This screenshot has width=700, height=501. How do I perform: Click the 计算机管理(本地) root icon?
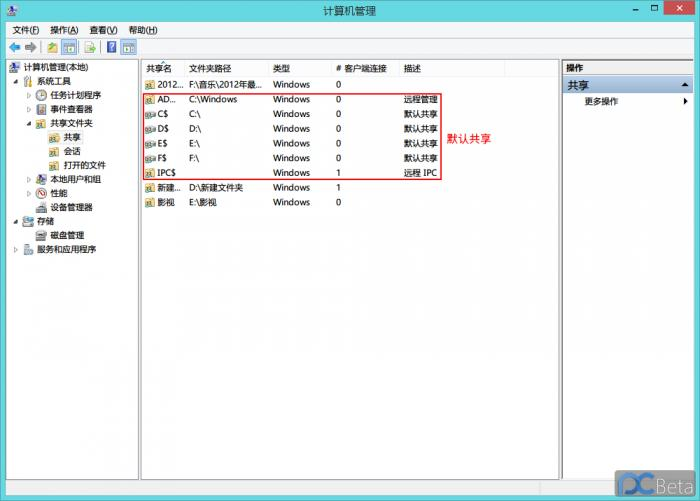click(14, 67)
